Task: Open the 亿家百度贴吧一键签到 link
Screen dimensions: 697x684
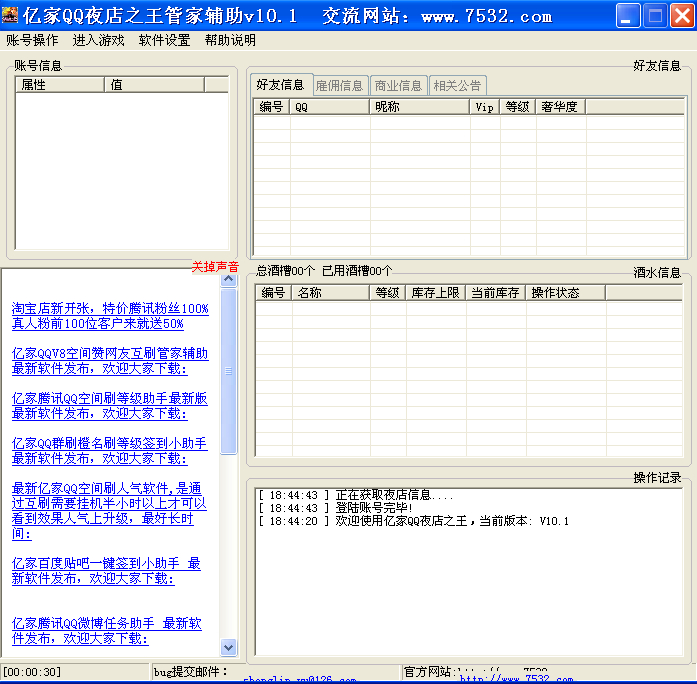Action: (x=106, y=571)
